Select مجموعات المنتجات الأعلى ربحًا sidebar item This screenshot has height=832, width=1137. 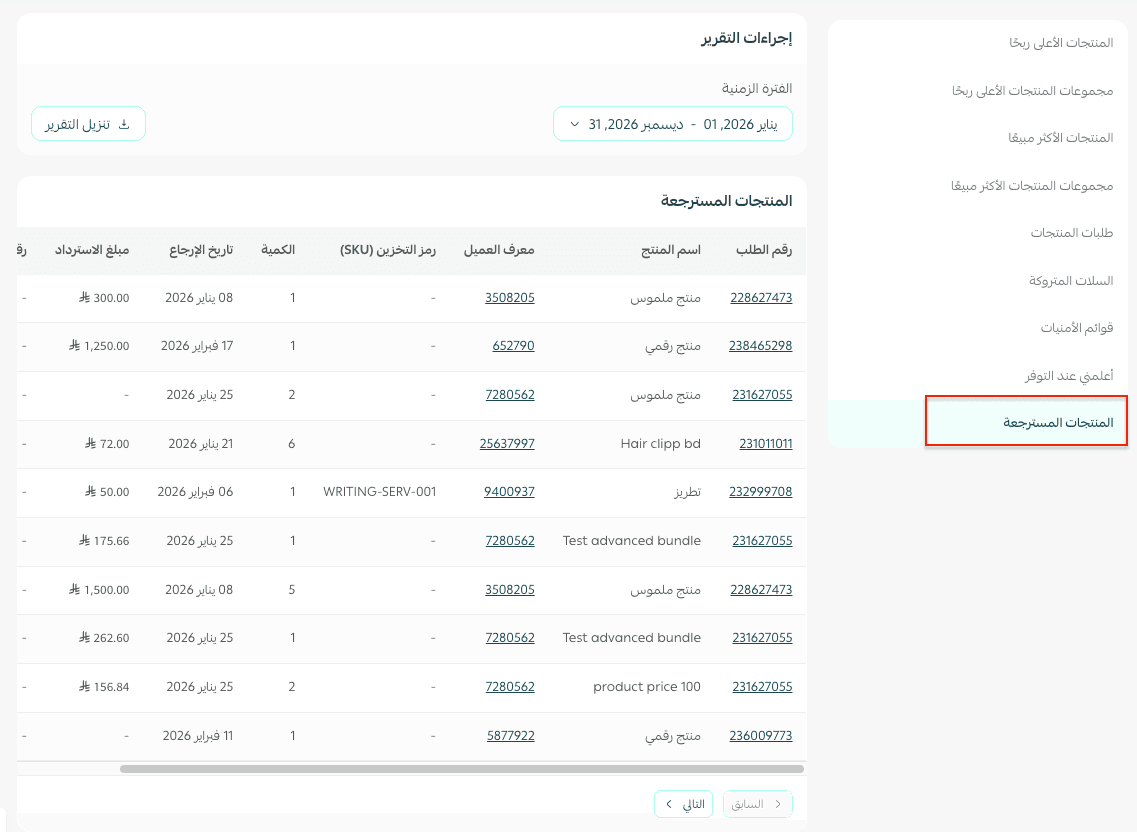click(x=1032, y=91)
